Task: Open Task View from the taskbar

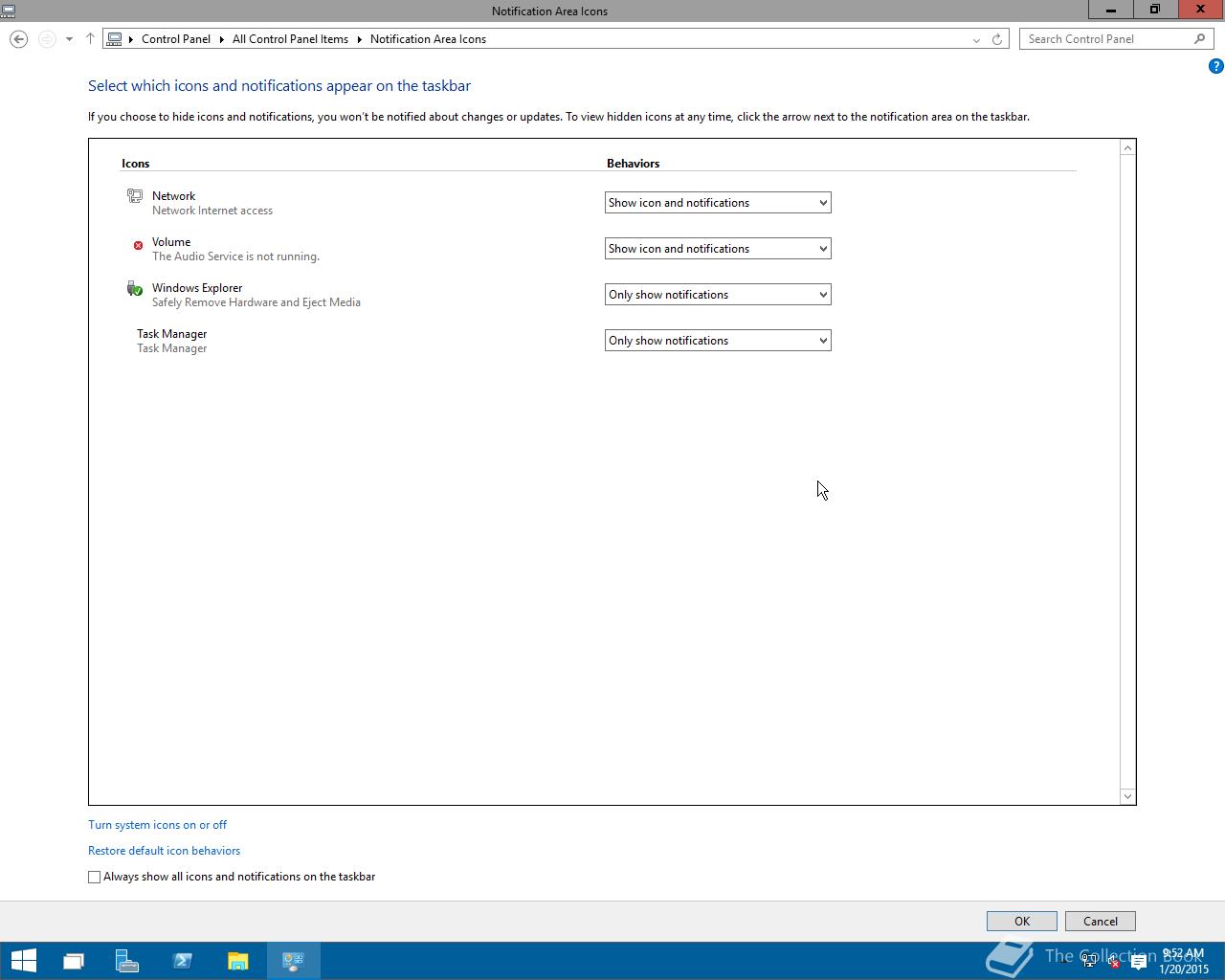Action: point(74,961)
